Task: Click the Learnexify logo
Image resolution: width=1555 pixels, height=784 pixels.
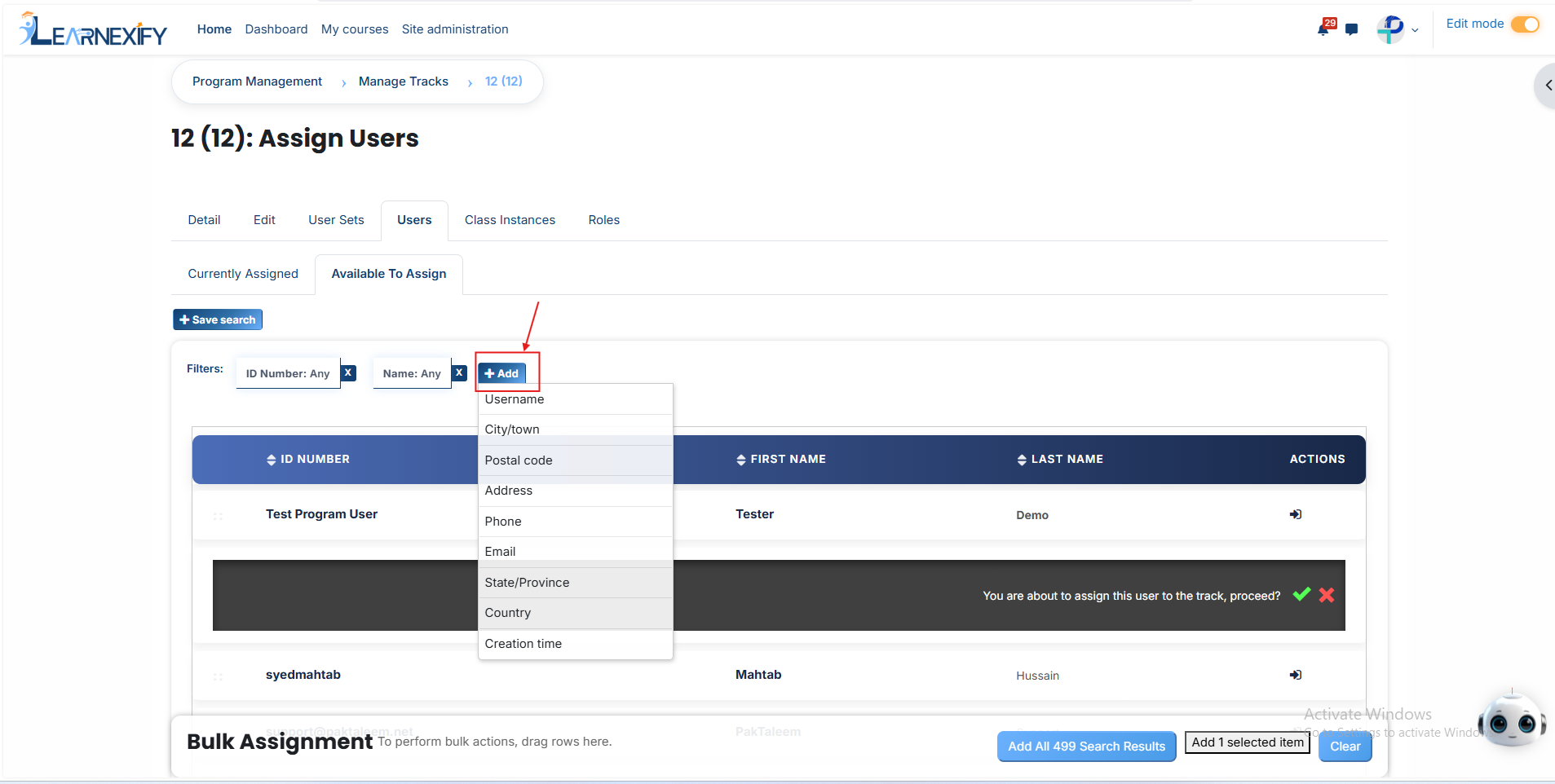Action: (x=93, y=29)
